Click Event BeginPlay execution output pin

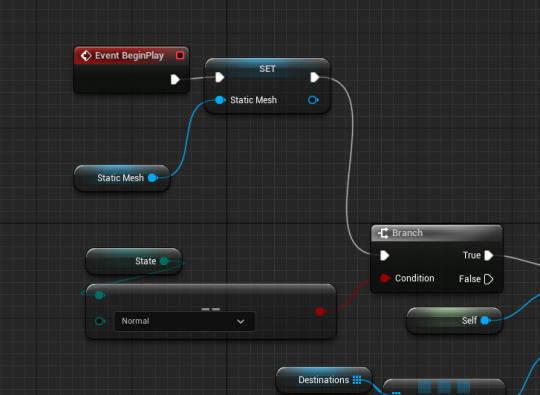[175, 80]
